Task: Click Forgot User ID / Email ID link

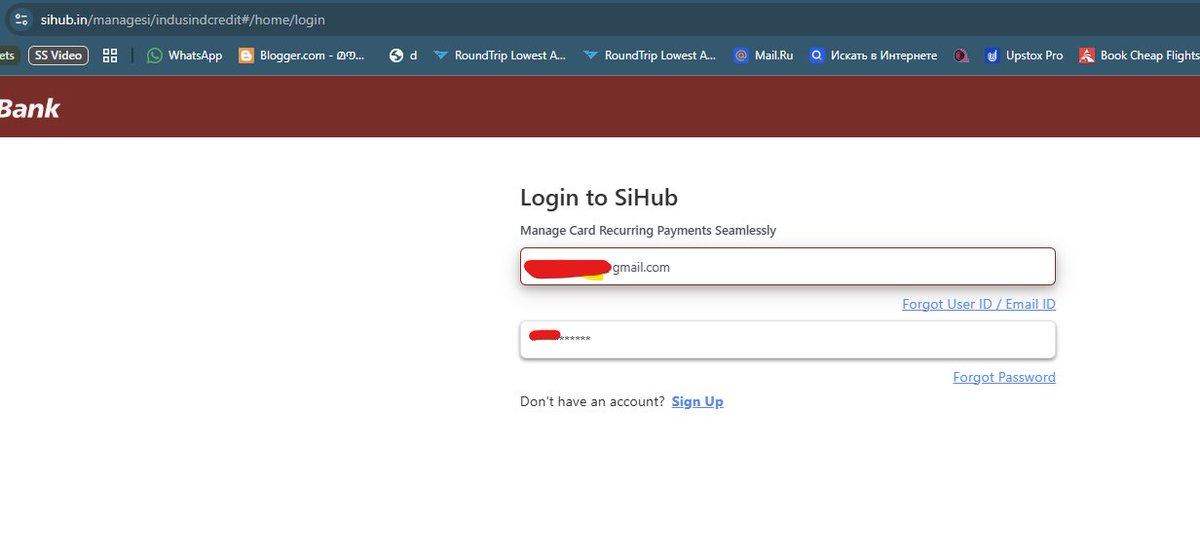Action: [979, 304]
